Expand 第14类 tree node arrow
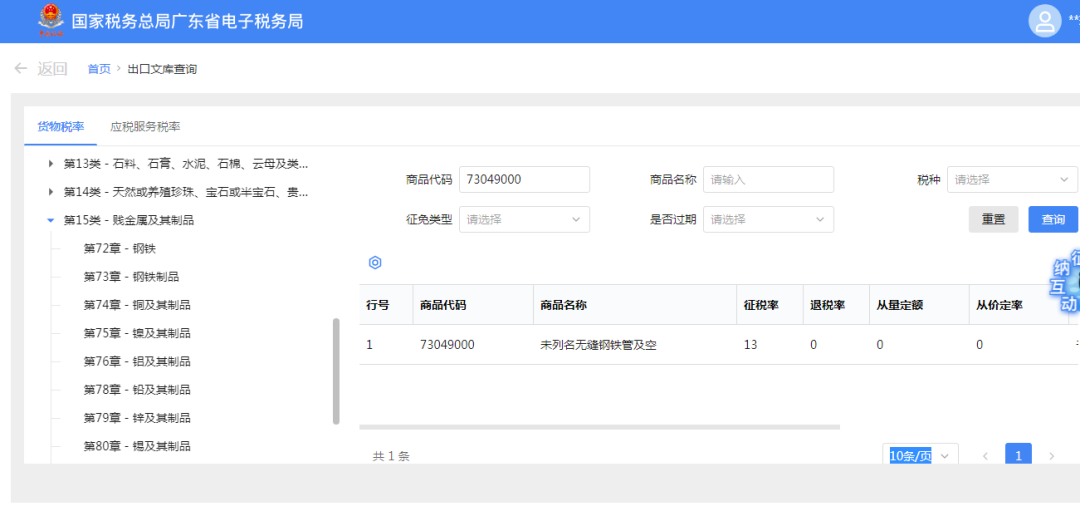 pyautogui.click(x=51, y=191)
